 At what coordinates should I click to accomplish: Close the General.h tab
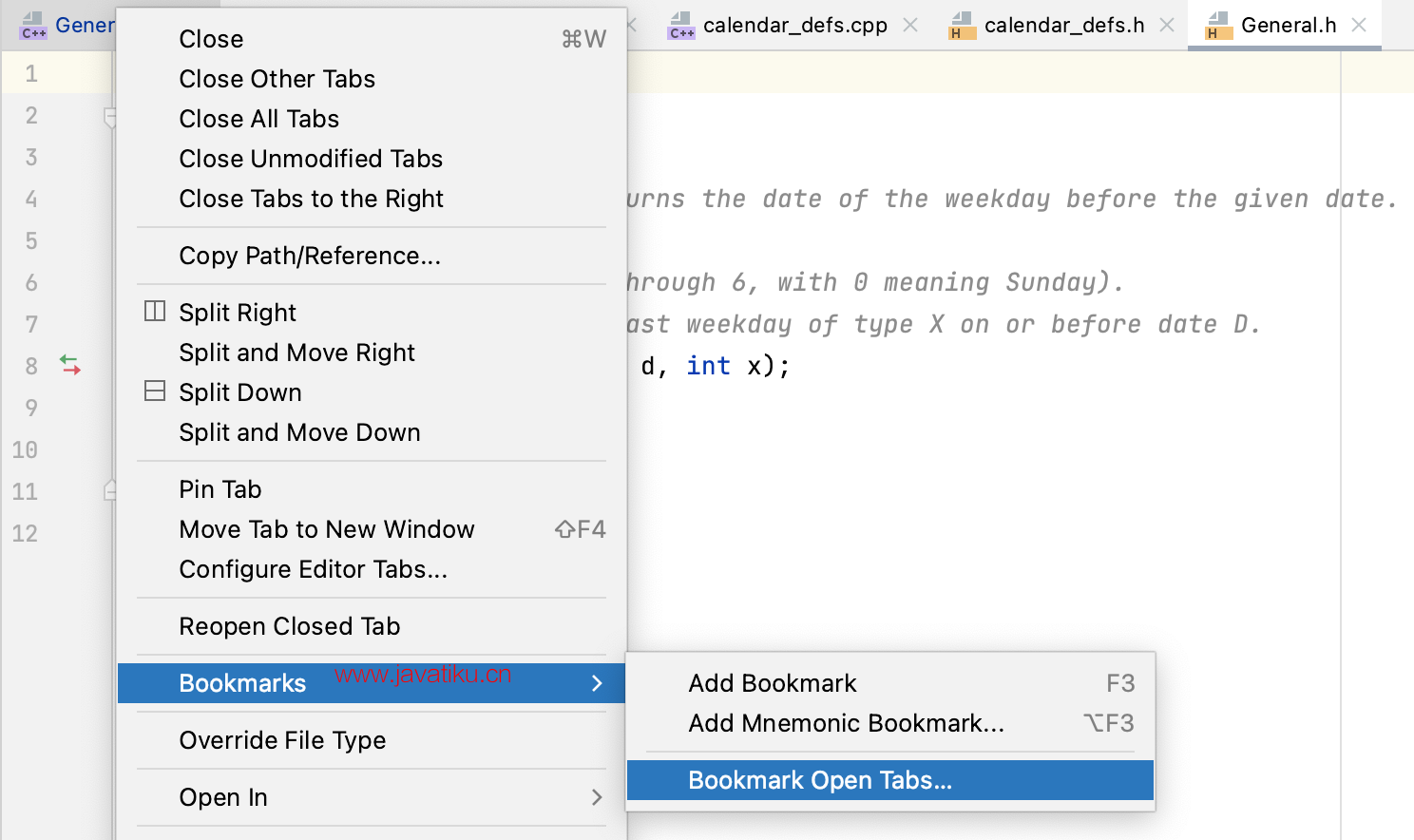[1359, 25]
